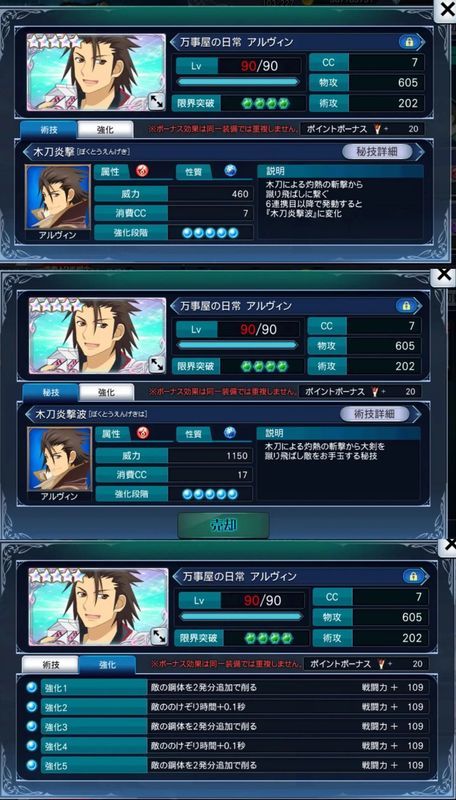Switch to the 秘技 tab

pyautogui.click(x=50, y=392)
